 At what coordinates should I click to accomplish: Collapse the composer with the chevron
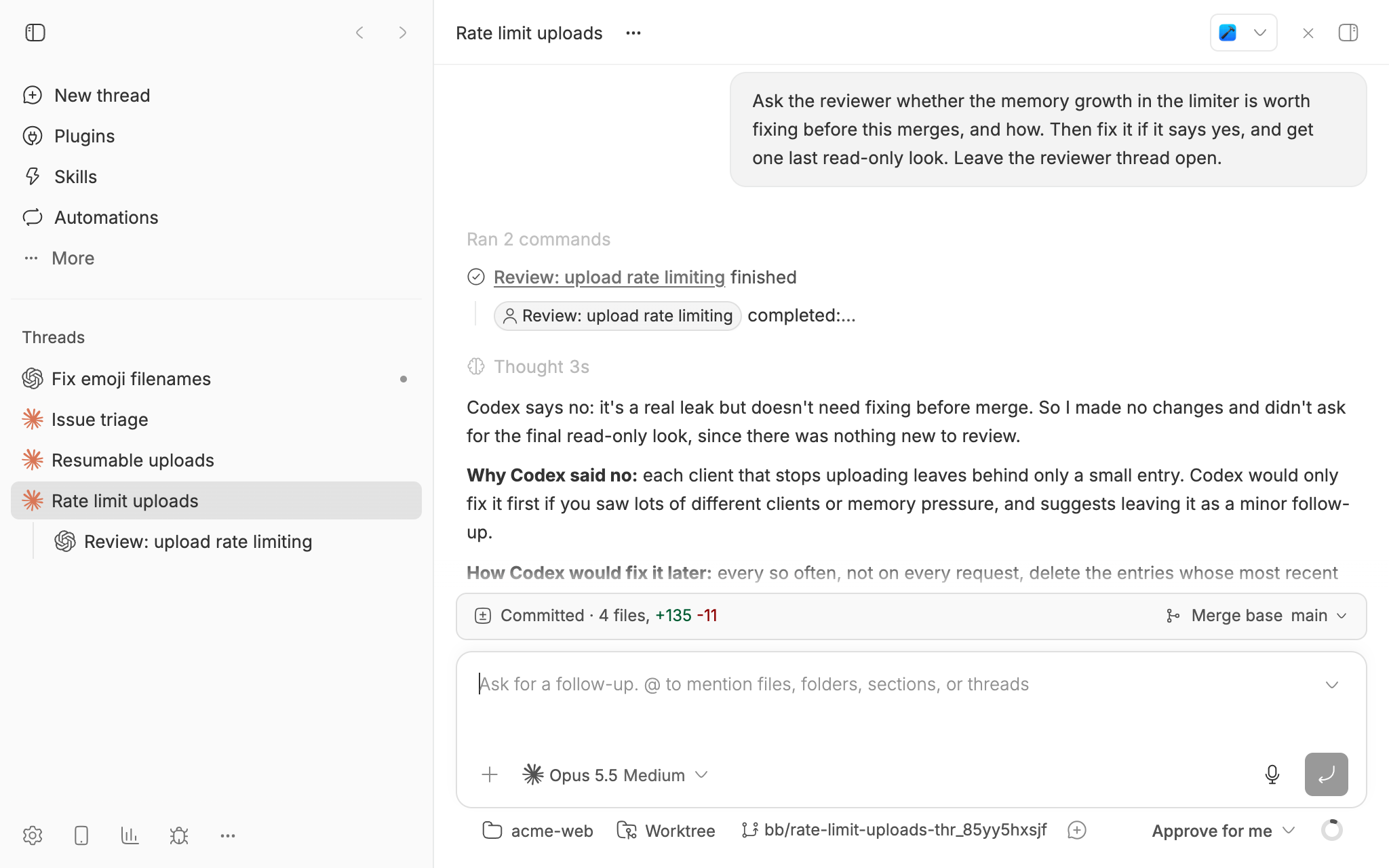pyautogui.click(x=1332, y=685)
